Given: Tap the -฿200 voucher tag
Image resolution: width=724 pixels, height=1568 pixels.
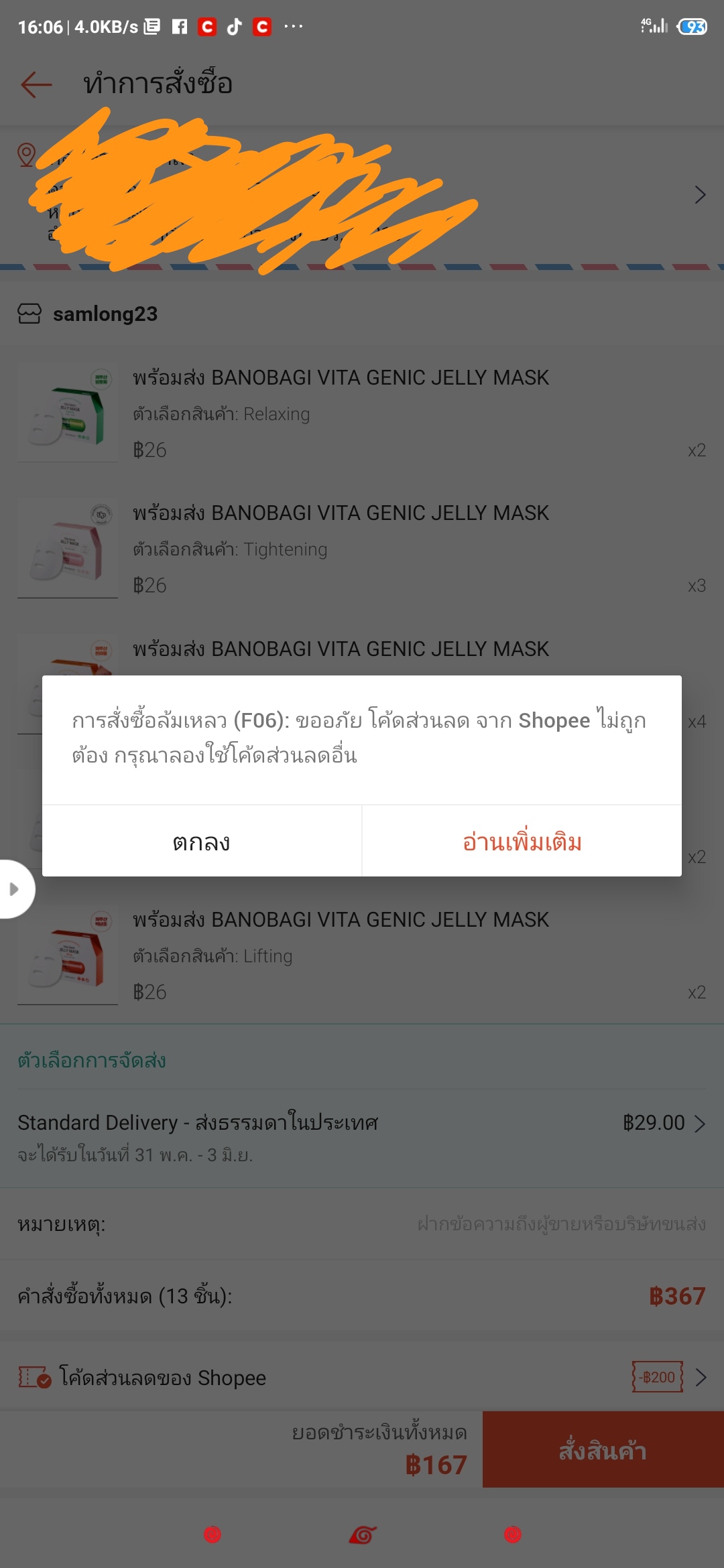Looking at the screenshot, I should coord(658,1377).
